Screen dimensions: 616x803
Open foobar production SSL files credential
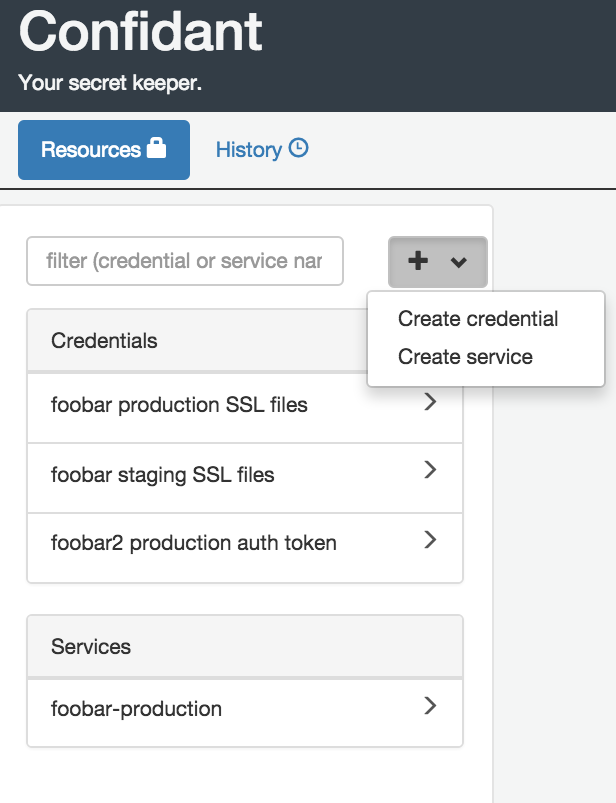(x=245, y=408)
